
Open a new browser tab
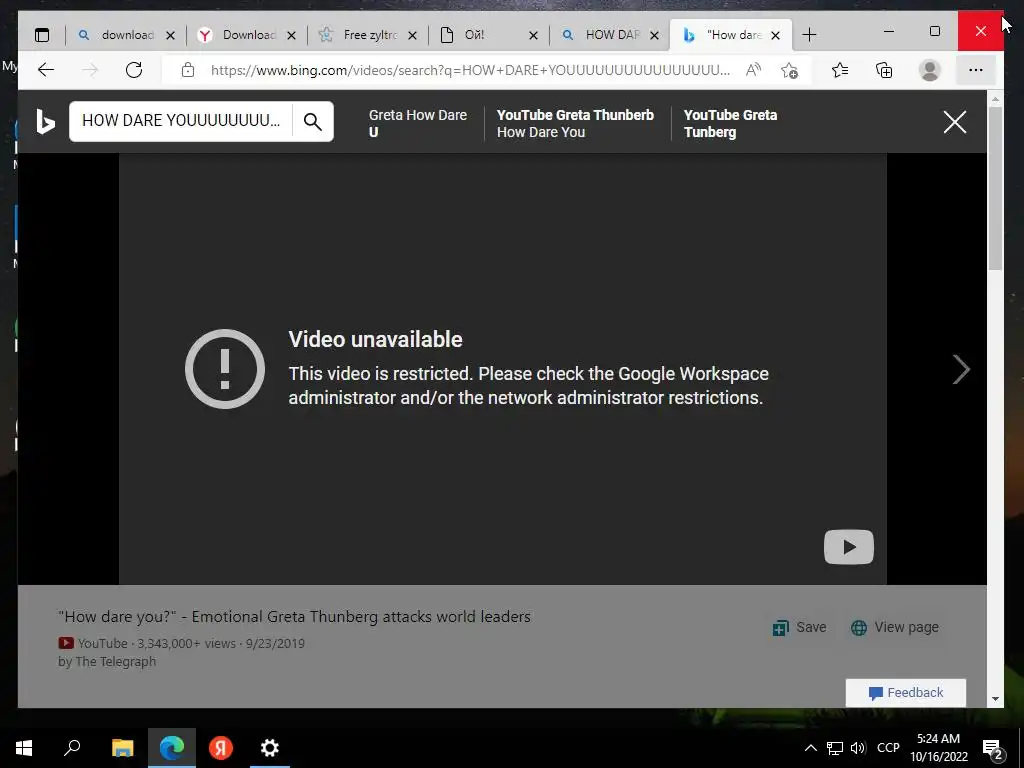pyautogui.click(x=809, y=35)
